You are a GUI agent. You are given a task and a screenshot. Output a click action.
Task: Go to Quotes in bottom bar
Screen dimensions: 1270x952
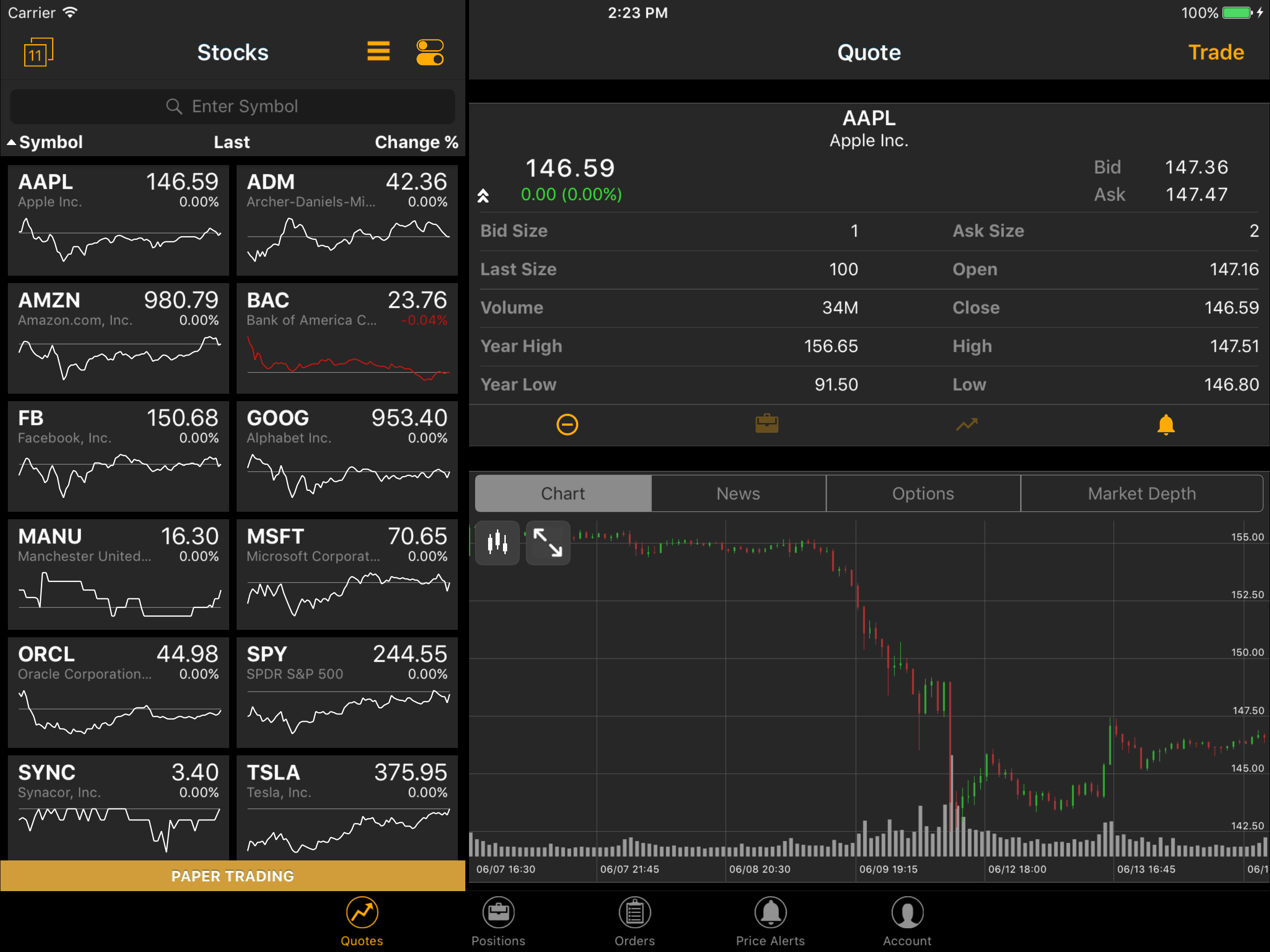tap(362, 921)
